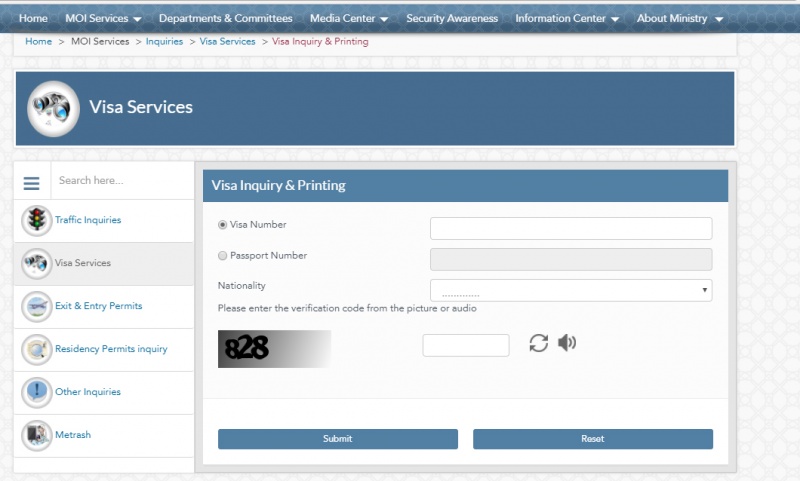Expand the Information Center menu

coord(567,18)
